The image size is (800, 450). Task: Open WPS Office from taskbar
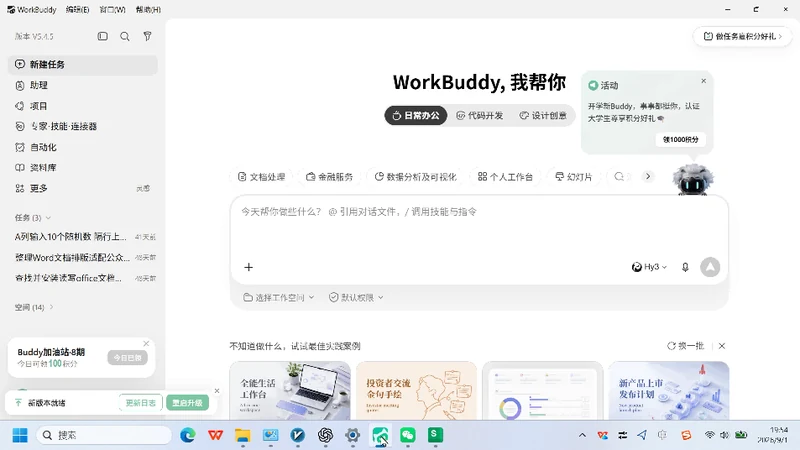pos(215,435)
